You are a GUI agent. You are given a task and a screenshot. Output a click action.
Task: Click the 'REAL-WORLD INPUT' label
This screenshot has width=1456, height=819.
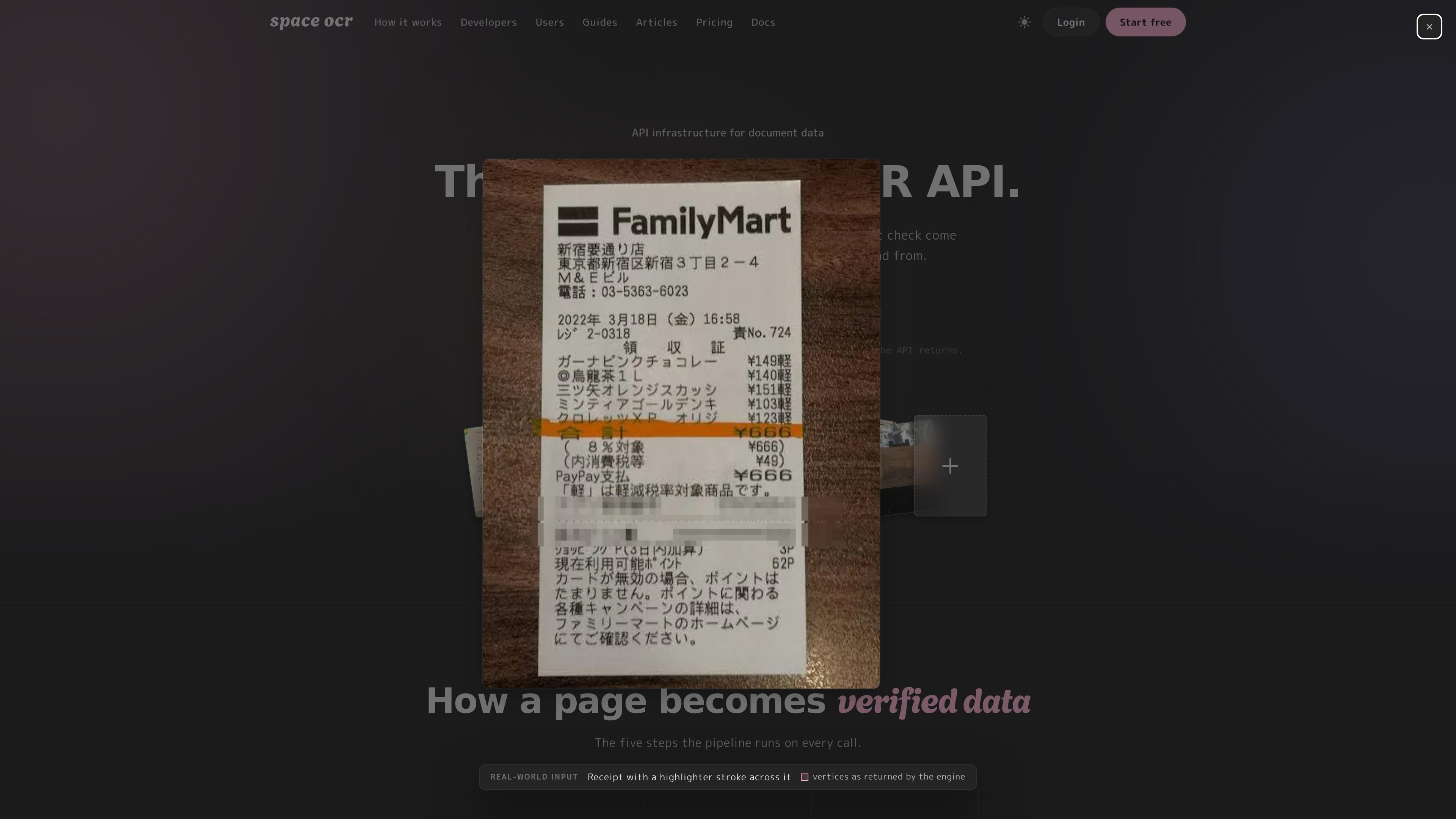(534, 777)
